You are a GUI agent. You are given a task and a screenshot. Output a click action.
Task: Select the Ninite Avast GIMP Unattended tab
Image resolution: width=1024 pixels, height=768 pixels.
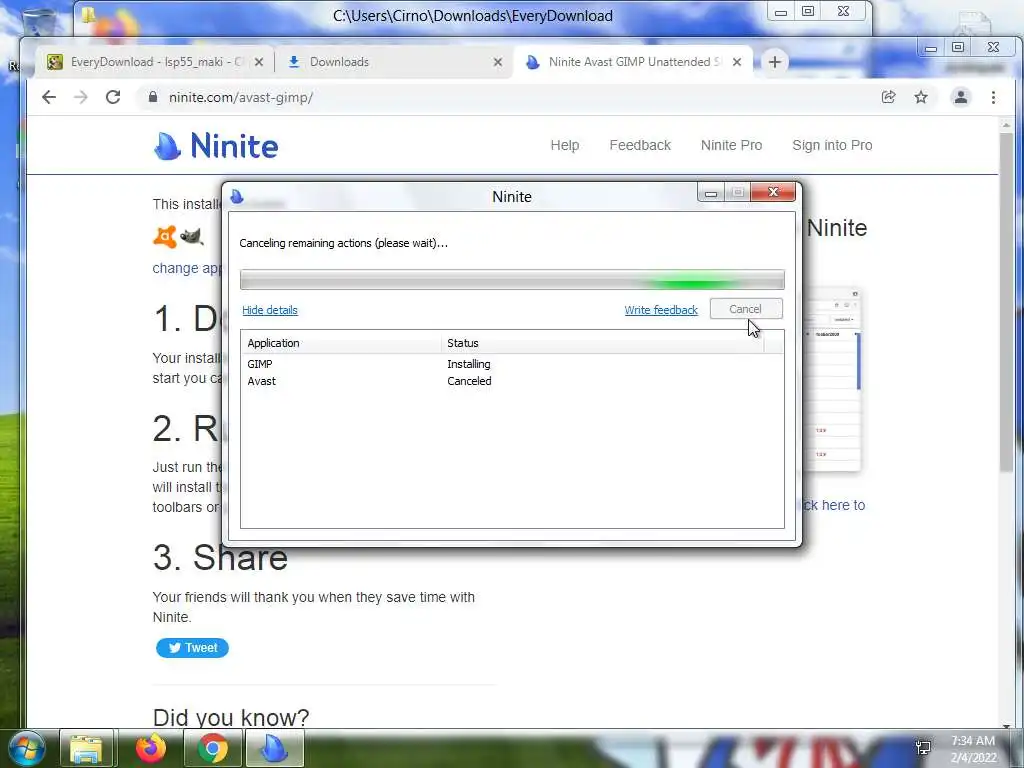633,62
